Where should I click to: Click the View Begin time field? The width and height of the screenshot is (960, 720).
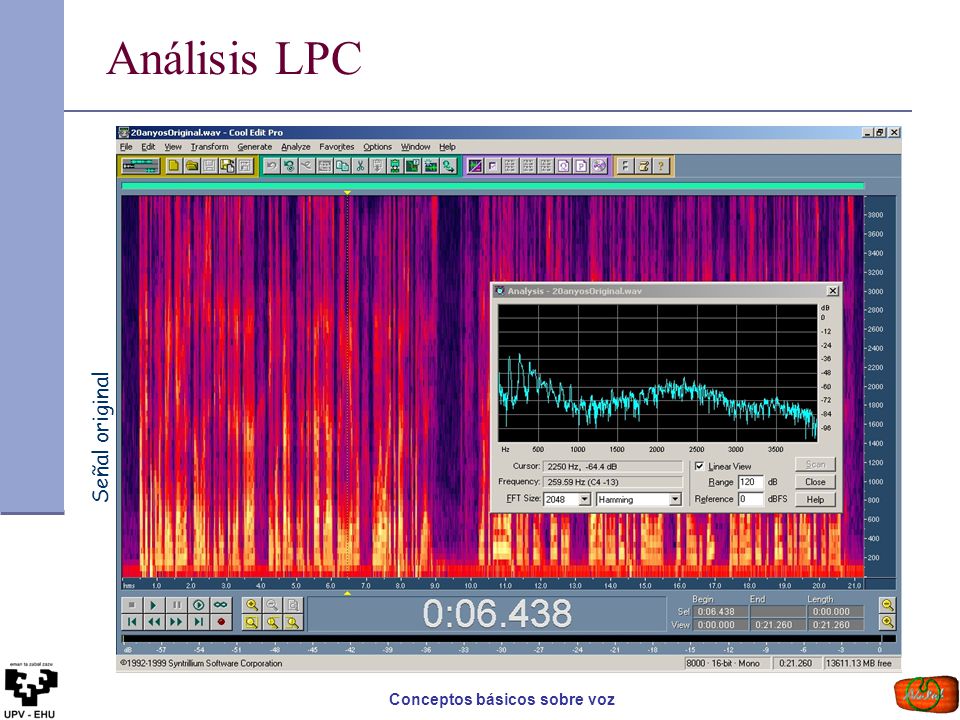coord(720,625)
